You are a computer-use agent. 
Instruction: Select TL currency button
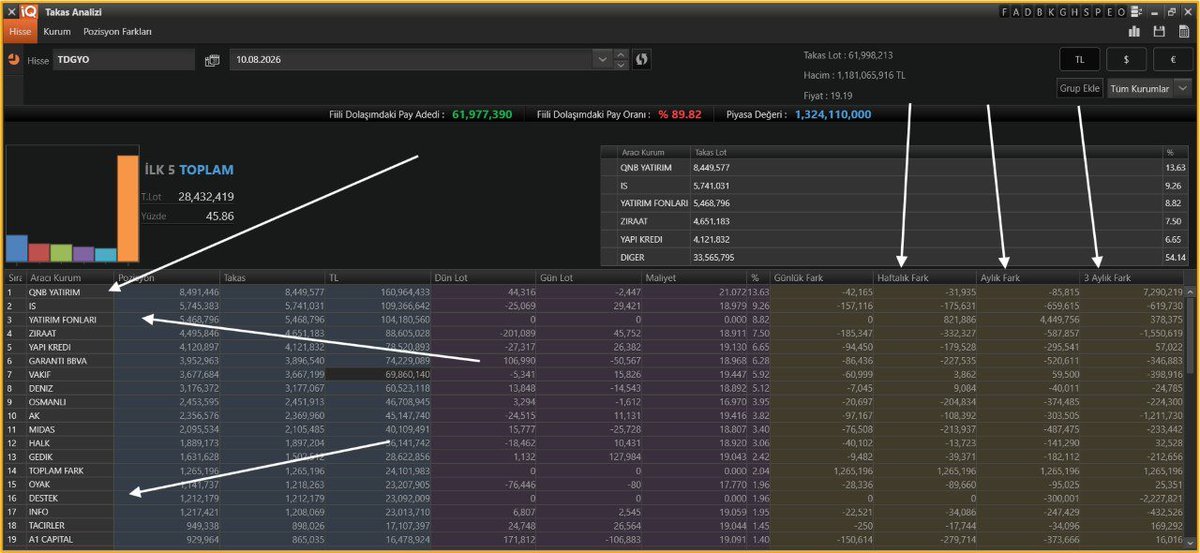1079,60
